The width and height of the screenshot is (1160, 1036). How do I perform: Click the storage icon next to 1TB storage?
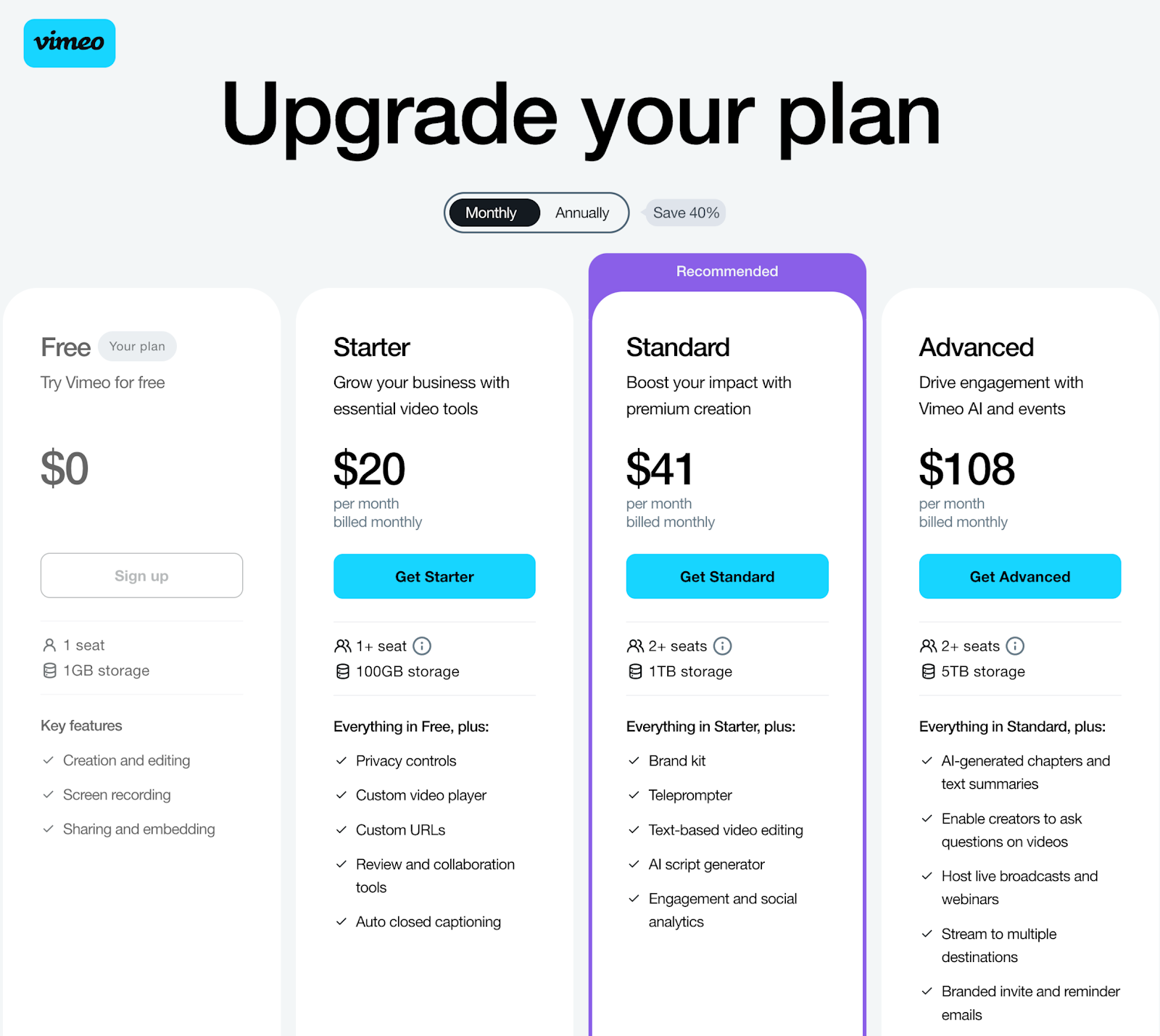tap(635, 671)
